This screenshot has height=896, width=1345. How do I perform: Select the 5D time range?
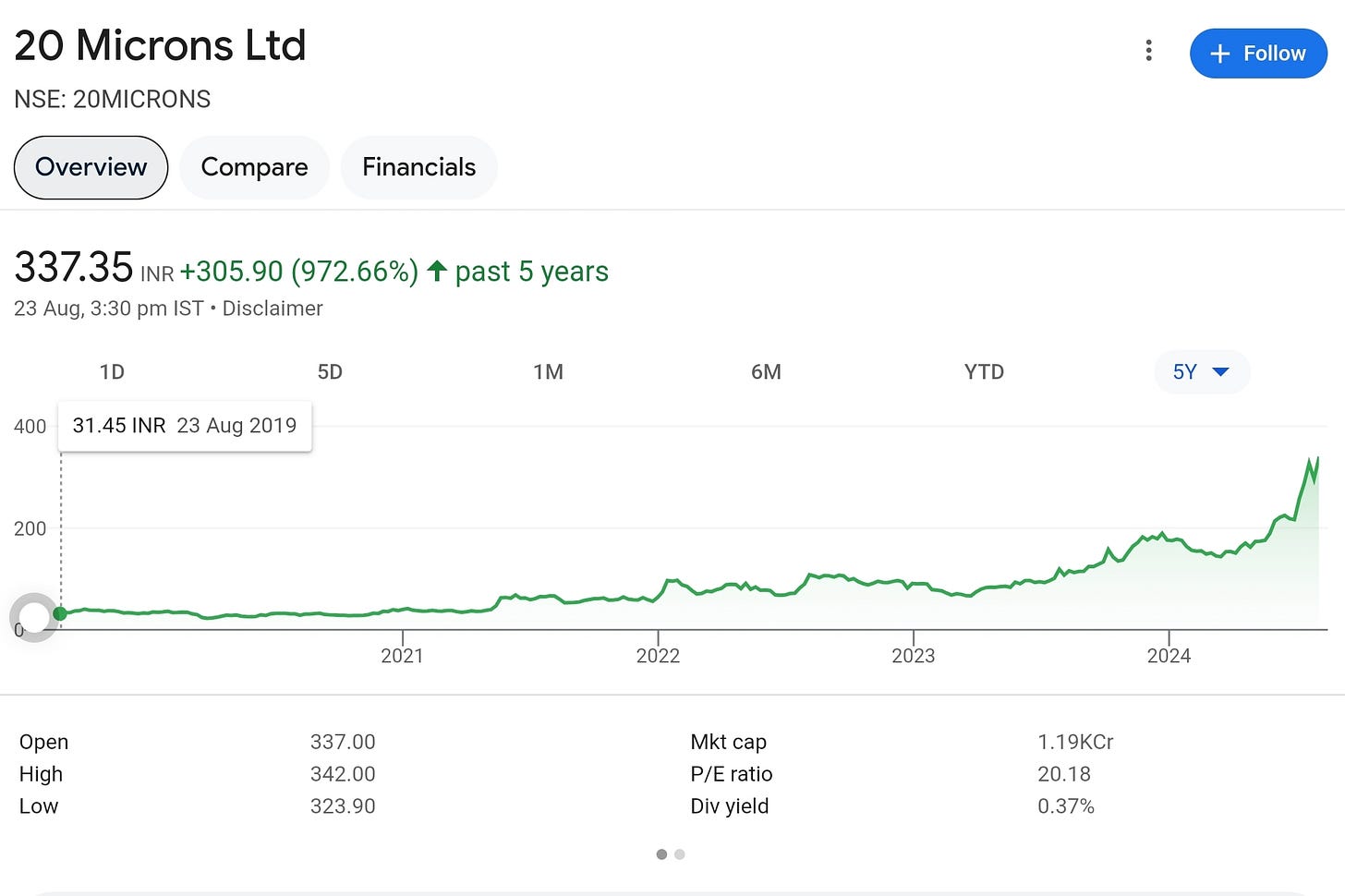[x=330, y=372]
